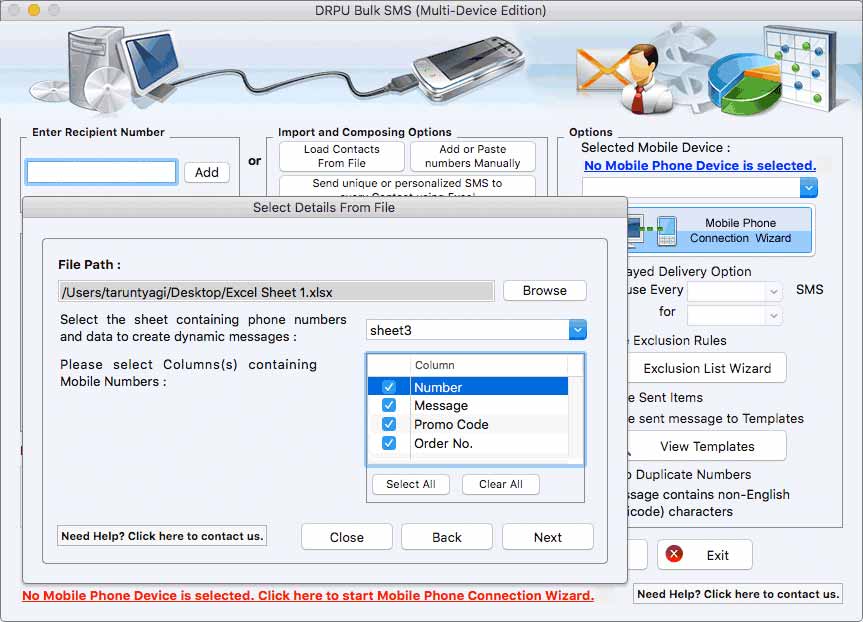The image size is (863, 622).
Task: Uncheck the Order No. column checkbox
Action: coord(391,442)
